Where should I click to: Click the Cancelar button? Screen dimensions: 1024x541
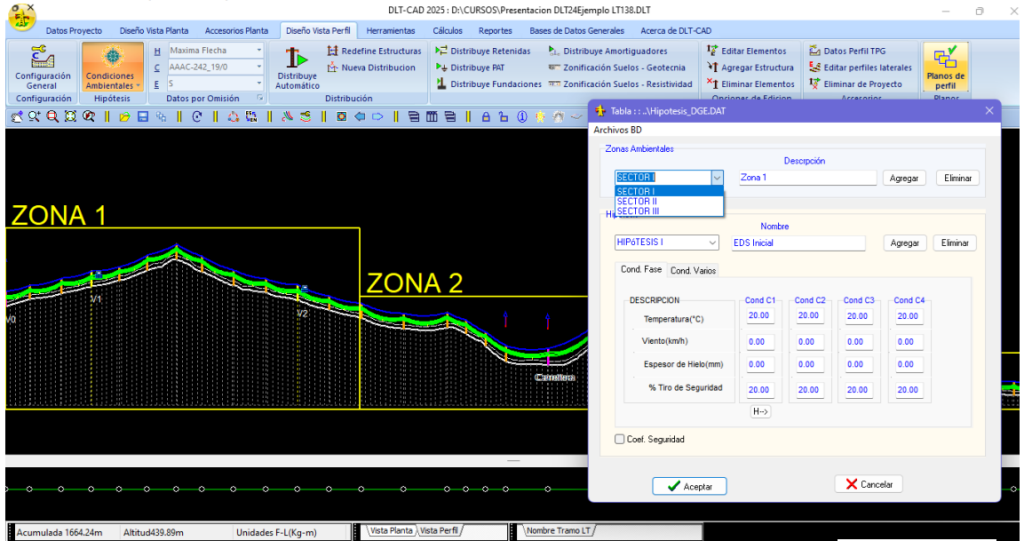pos(868,484)
